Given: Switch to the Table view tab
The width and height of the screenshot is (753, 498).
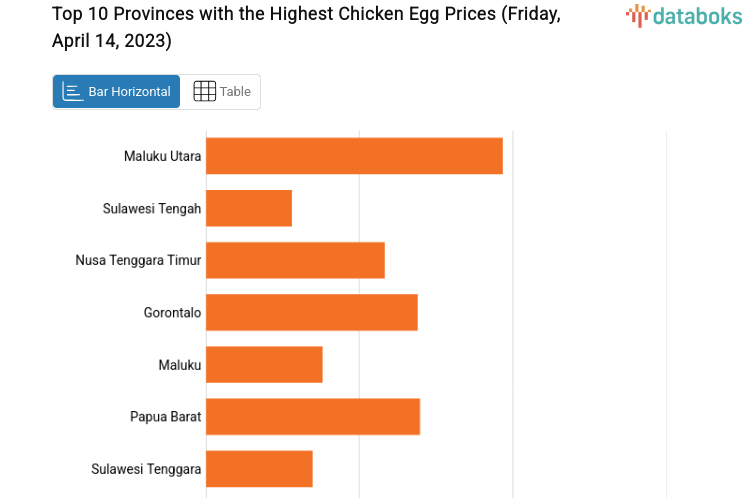Looking at the screenshot, I should (221, 92).
